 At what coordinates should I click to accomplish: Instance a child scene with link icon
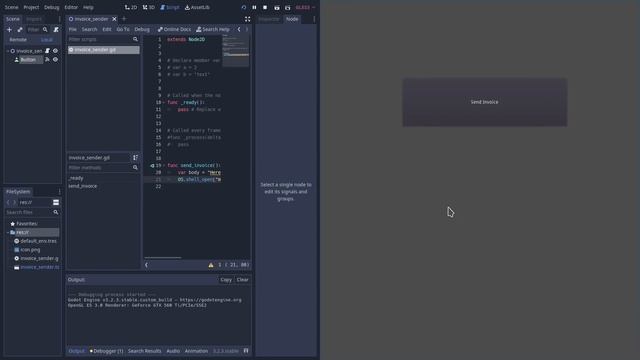pos(20,29)
